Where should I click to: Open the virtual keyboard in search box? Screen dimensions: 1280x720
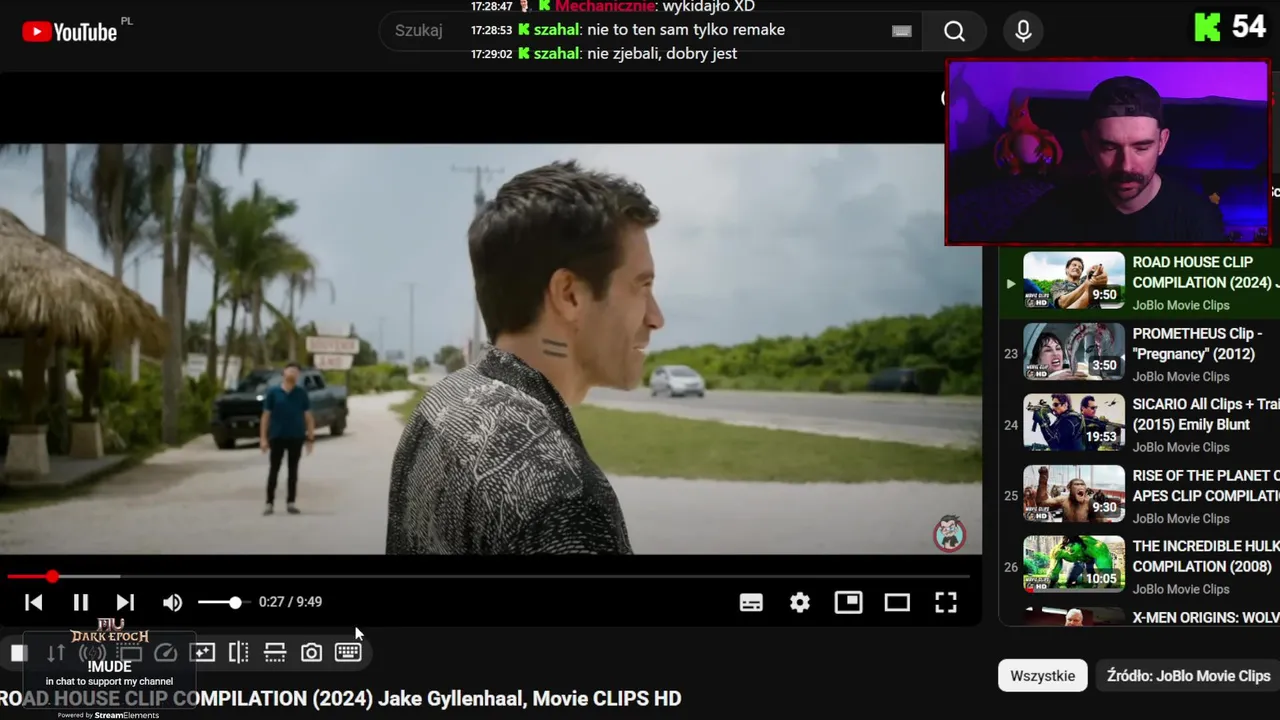point(902,31)
